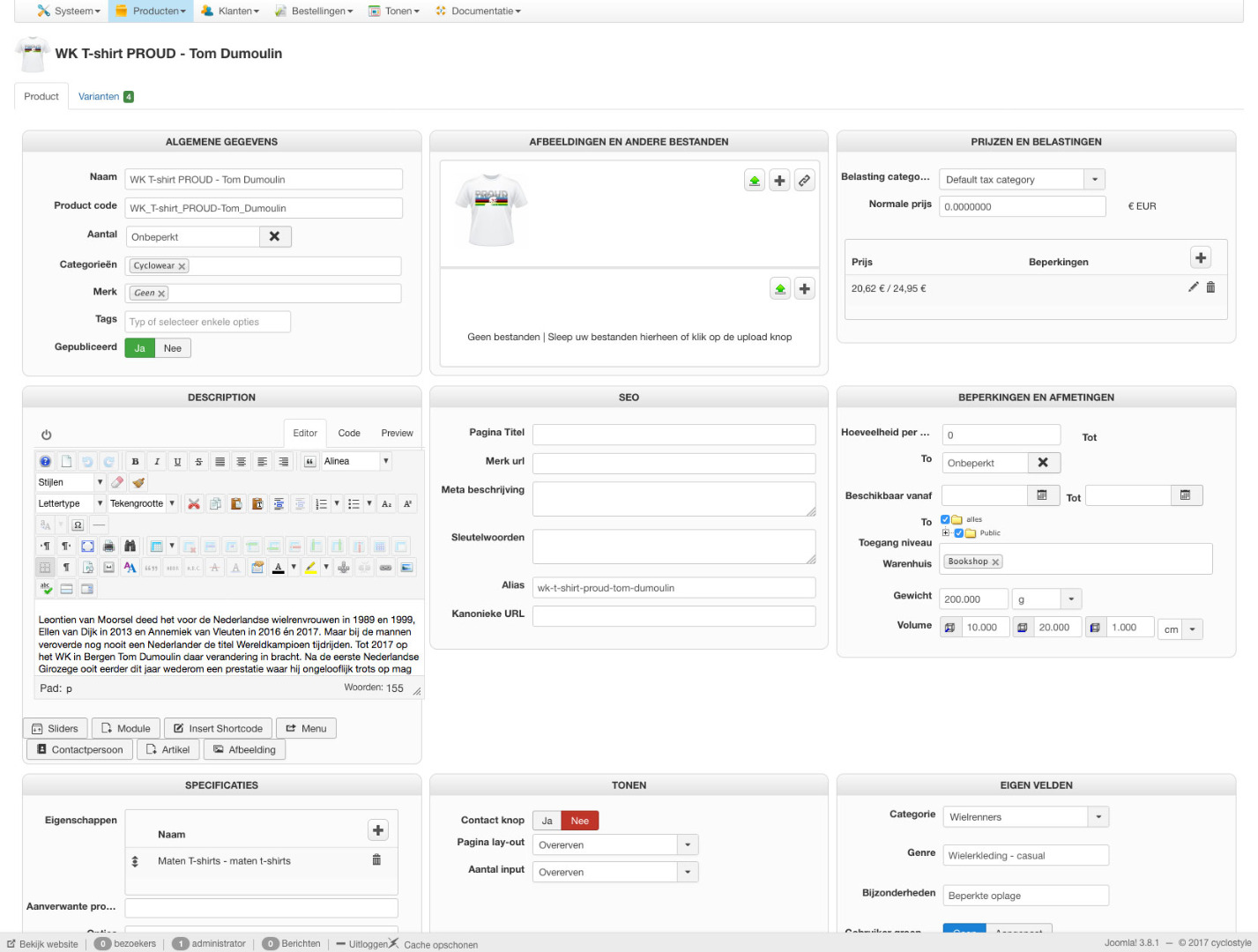Screen dimensions: 1258x952
Task: Click the Naam input field
Action: [x=264, y=179]
